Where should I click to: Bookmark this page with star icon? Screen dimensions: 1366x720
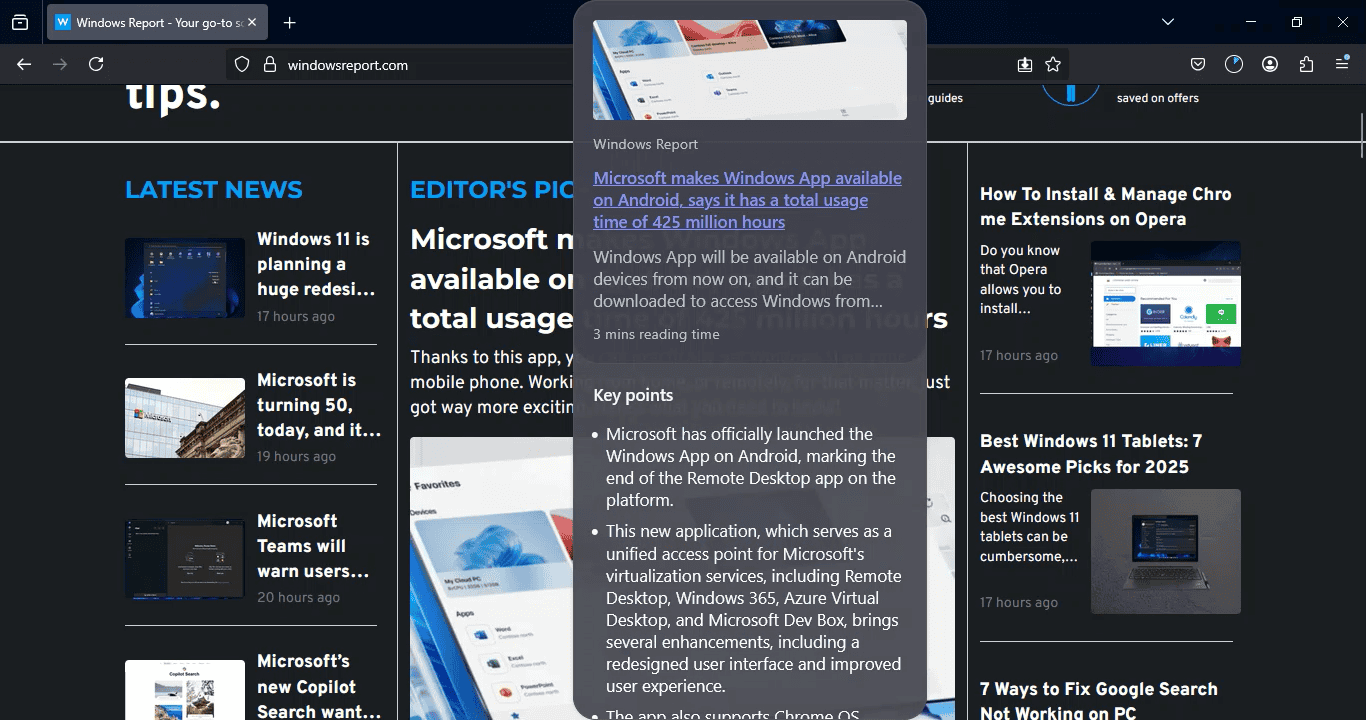tap(1053, 64)
